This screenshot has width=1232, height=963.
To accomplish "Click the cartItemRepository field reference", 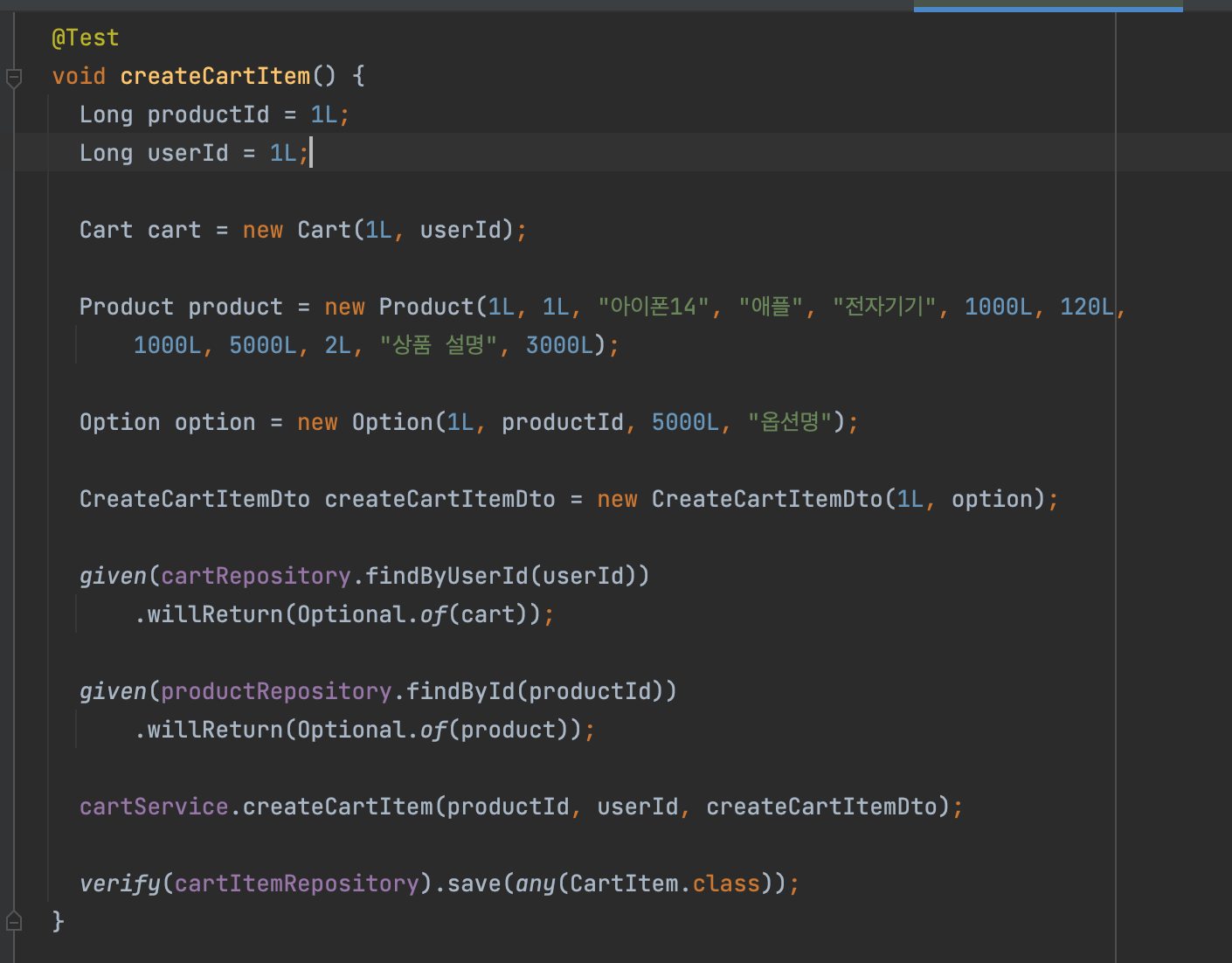I will (x=297, y=883).
